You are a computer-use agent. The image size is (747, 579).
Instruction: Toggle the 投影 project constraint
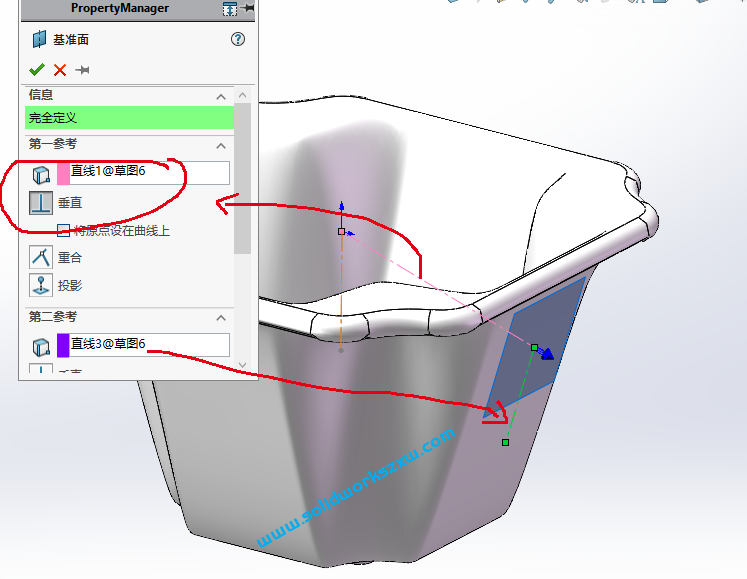click(41, 285)
